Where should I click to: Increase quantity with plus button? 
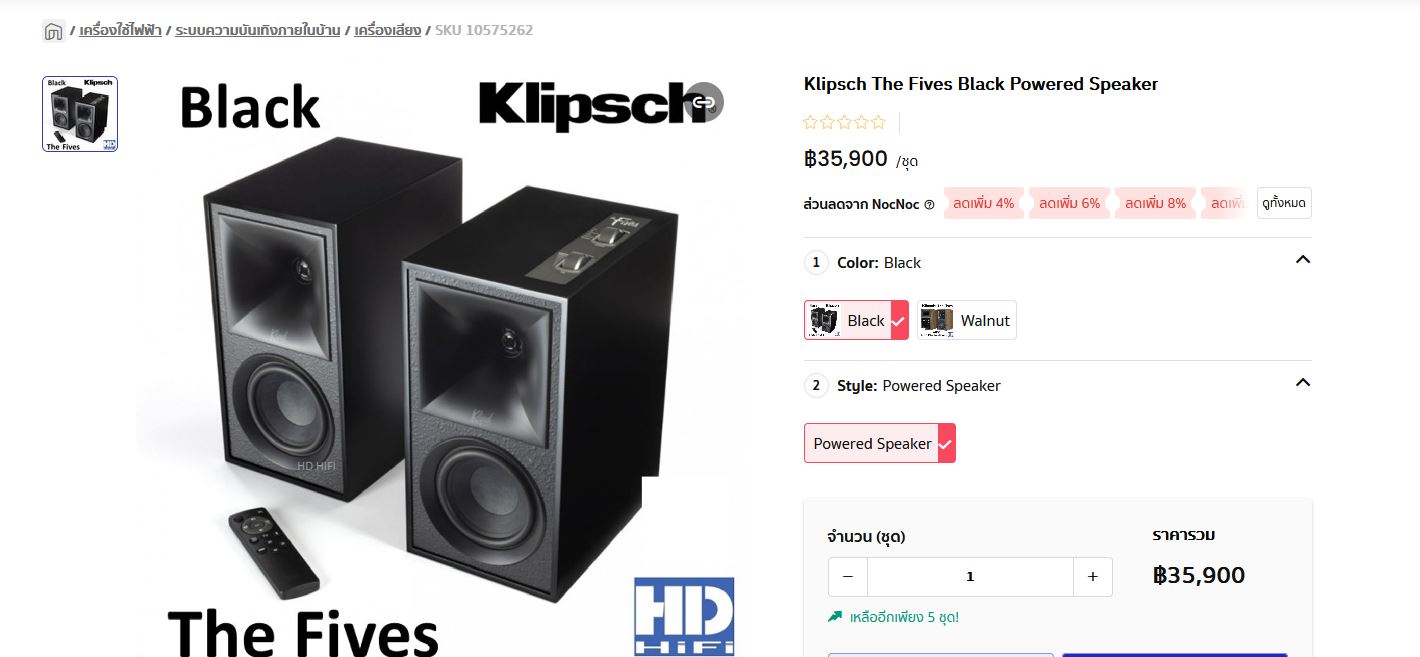click(1093, 577)
